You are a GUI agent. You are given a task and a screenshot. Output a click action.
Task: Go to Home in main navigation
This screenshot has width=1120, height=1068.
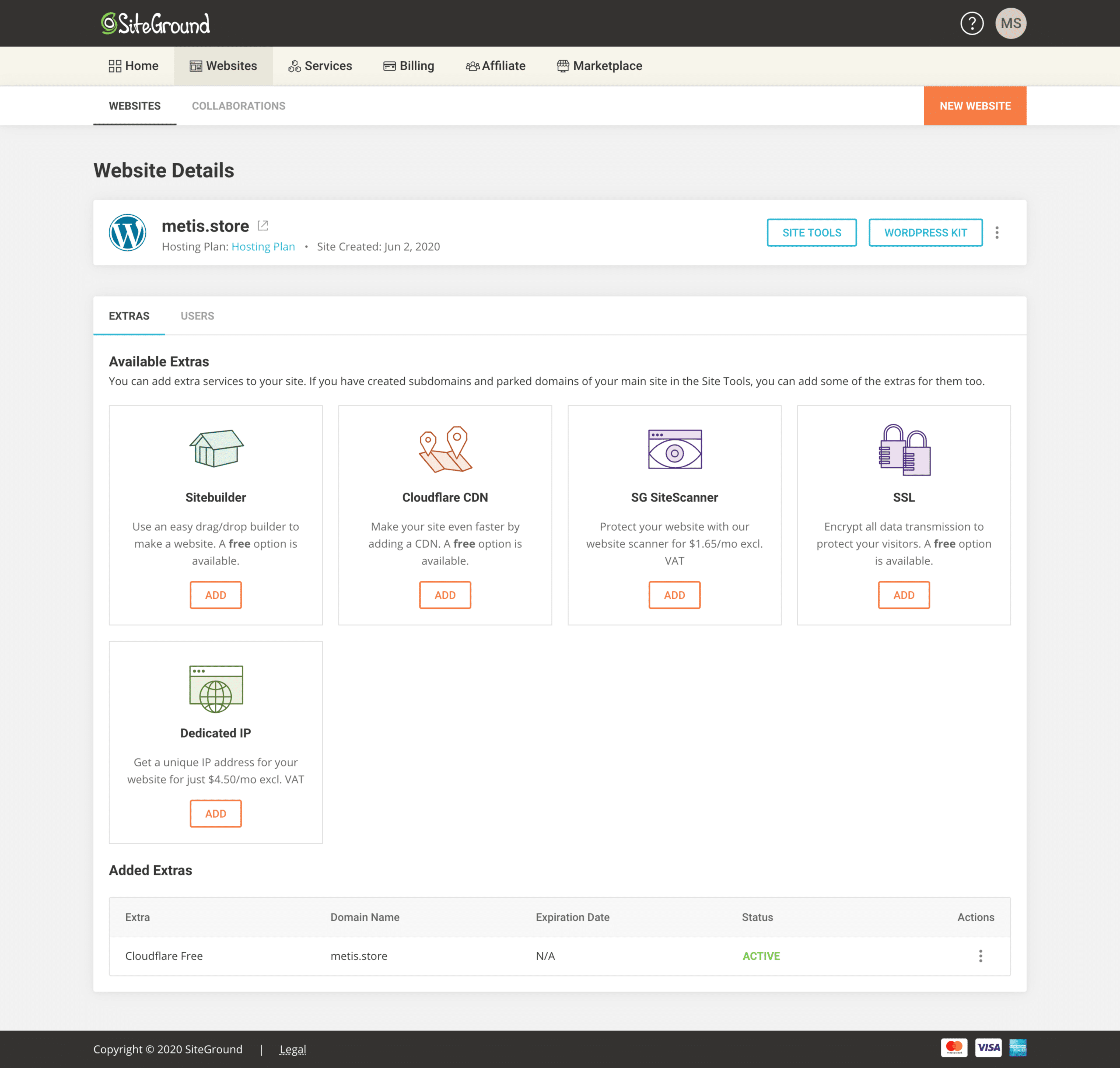pos(134,66)
